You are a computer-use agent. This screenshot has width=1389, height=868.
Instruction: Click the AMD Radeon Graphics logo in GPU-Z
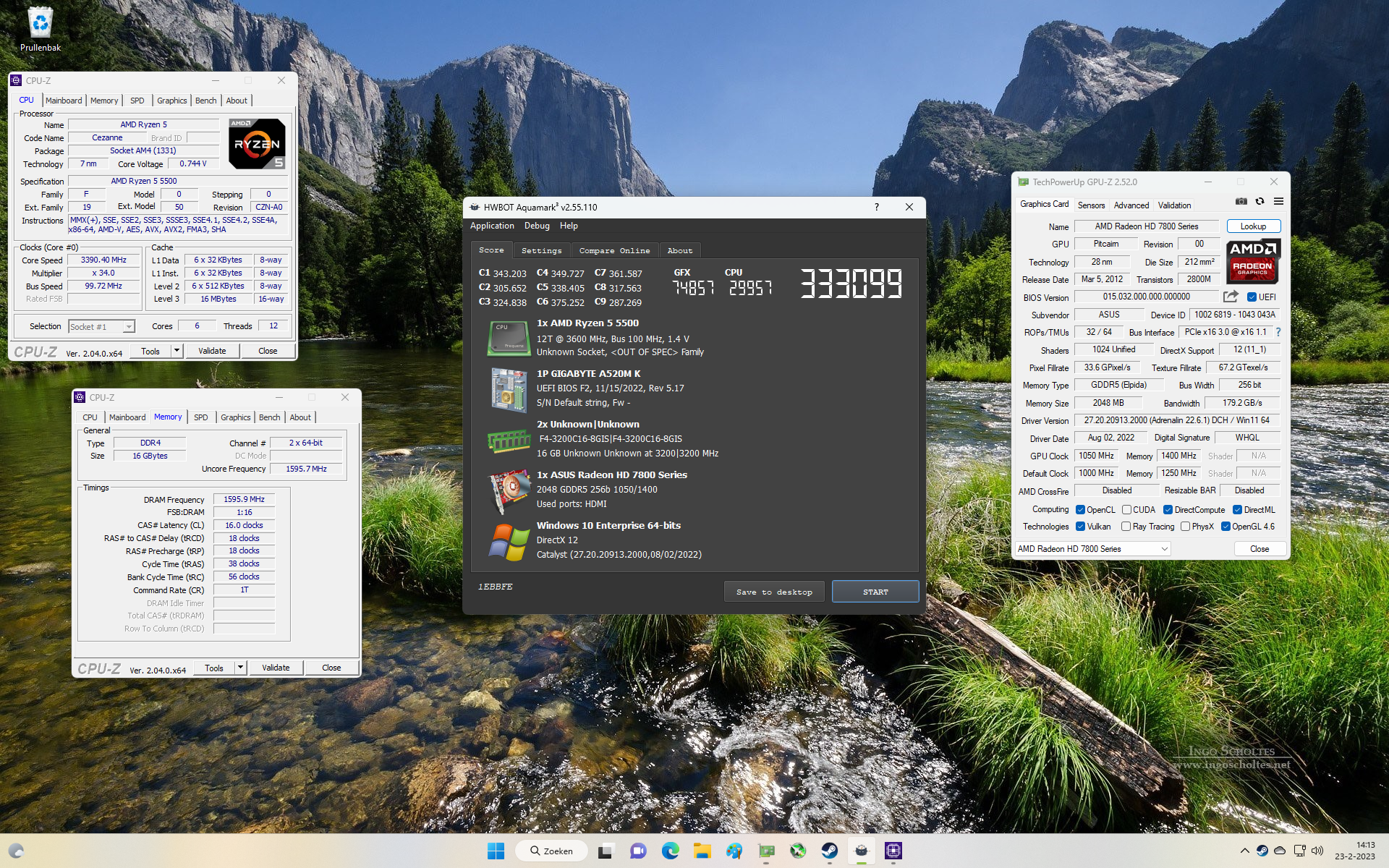(1253, 261)
